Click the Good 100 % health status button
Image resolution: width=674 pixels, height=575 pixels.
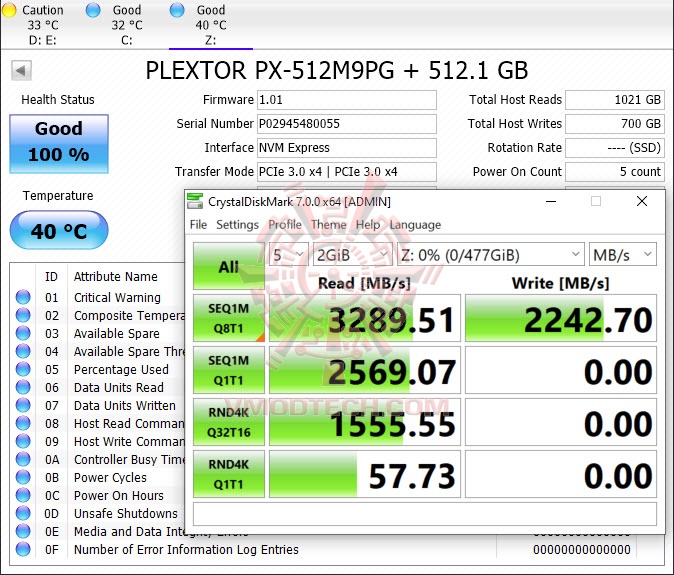(x=59, y=144)
